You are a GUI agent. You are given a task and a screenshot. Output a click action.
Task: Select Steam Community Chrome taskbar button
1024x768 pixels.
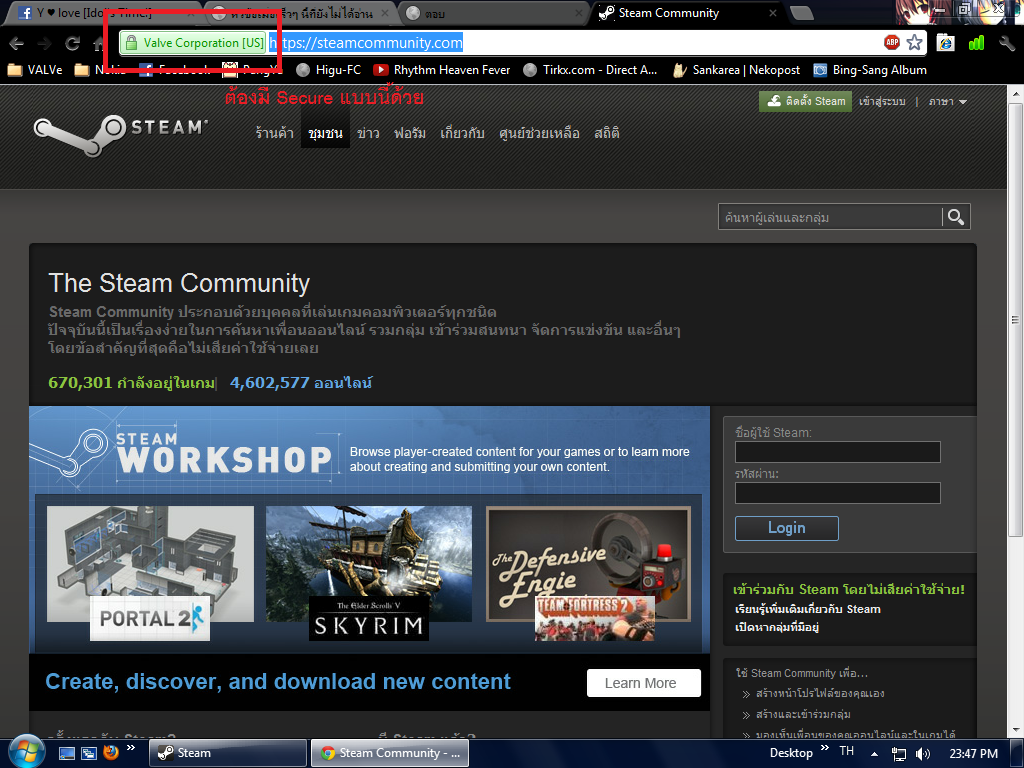[390, 753]
